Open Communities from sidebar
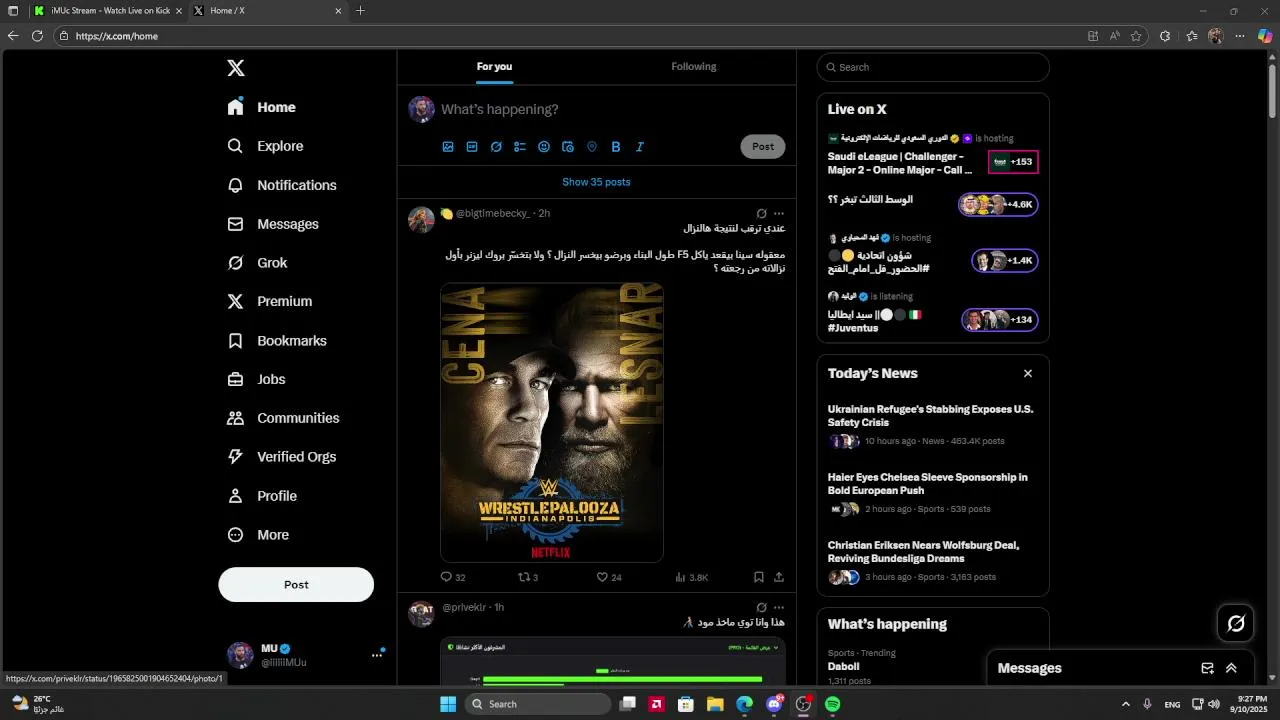 pyautogui.click(x=283, y=418)
